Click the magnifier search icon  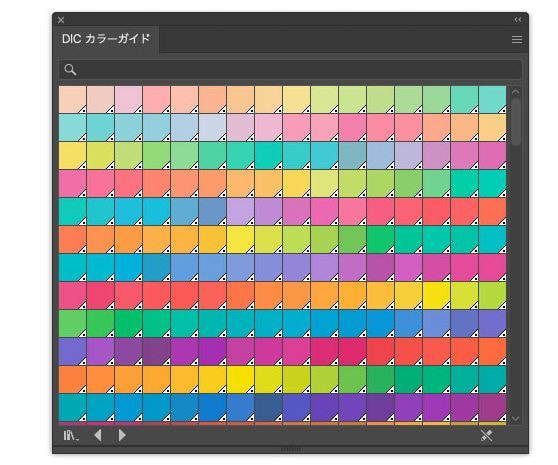pos(70,70)
